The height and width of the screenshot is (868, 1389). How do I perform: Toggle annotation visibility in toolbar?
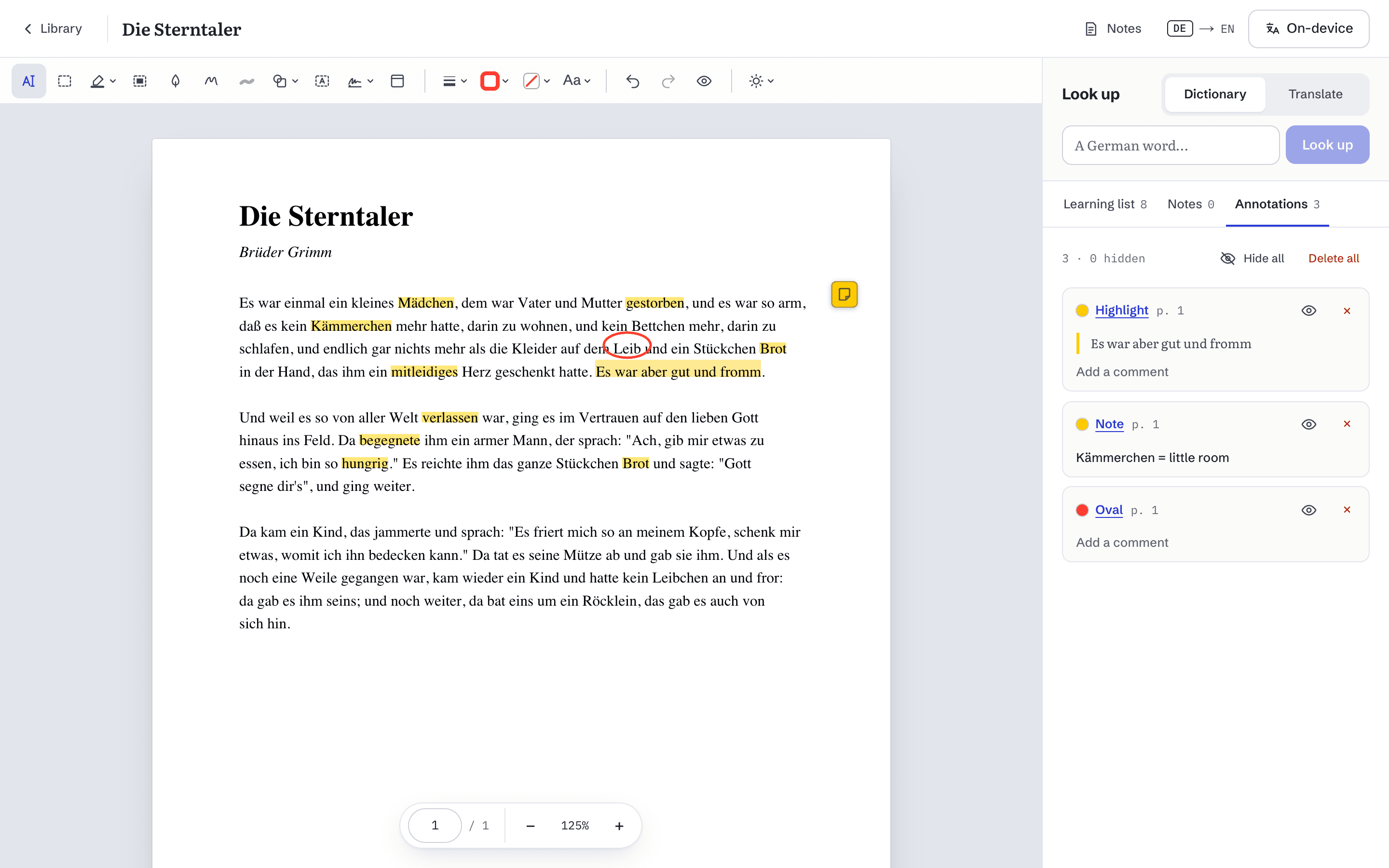pyautogui.click(x=704, y=81)
